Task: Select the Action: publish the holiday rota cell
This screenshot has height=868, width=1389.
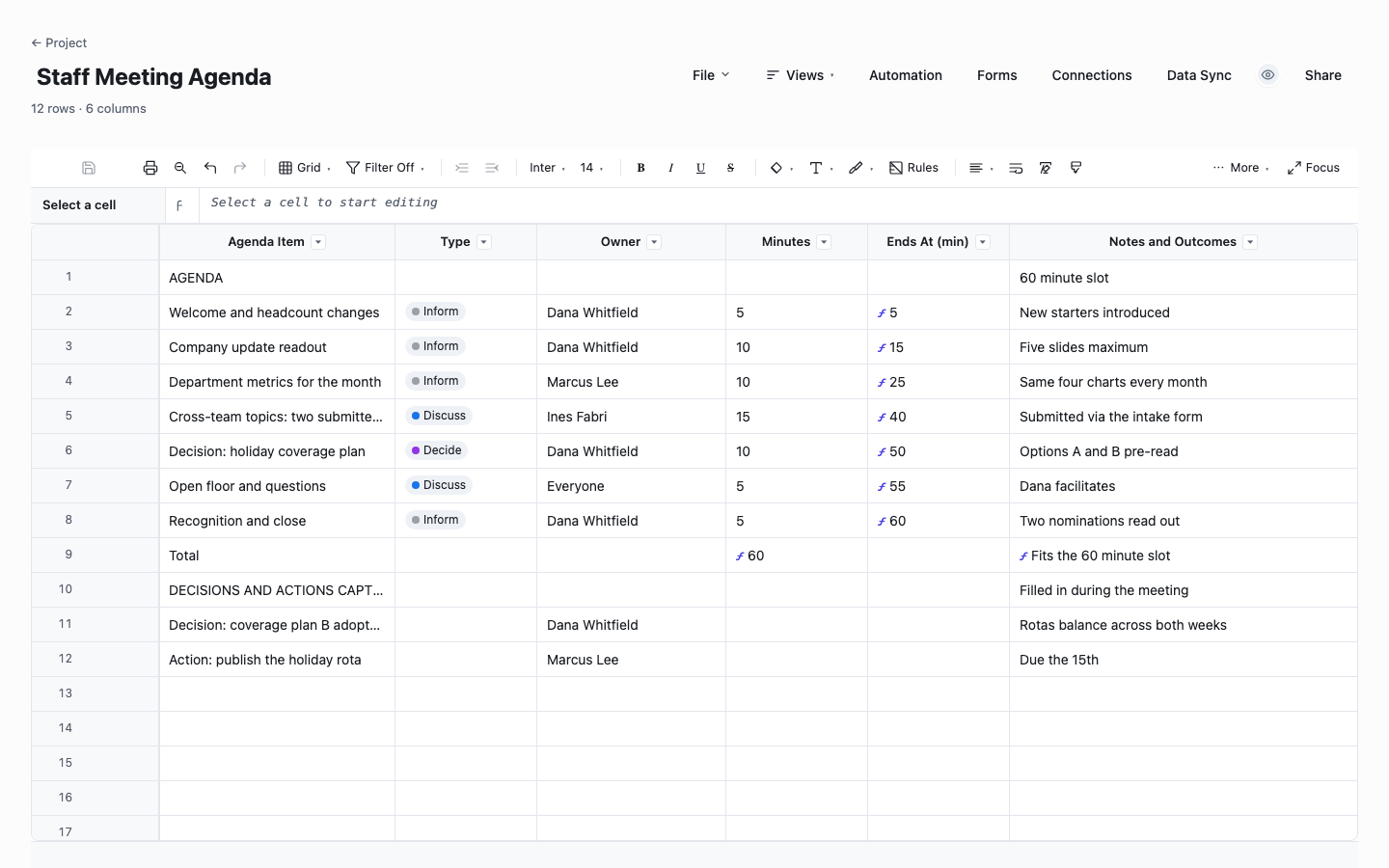Action: [277, 660]
